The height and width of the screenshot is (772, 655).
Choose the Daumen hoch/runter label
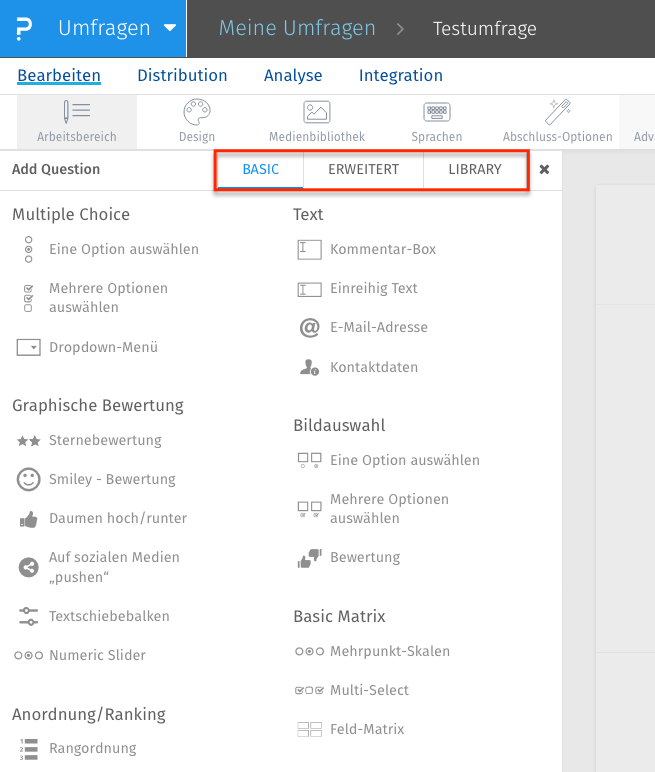click(x=118, y=518)
